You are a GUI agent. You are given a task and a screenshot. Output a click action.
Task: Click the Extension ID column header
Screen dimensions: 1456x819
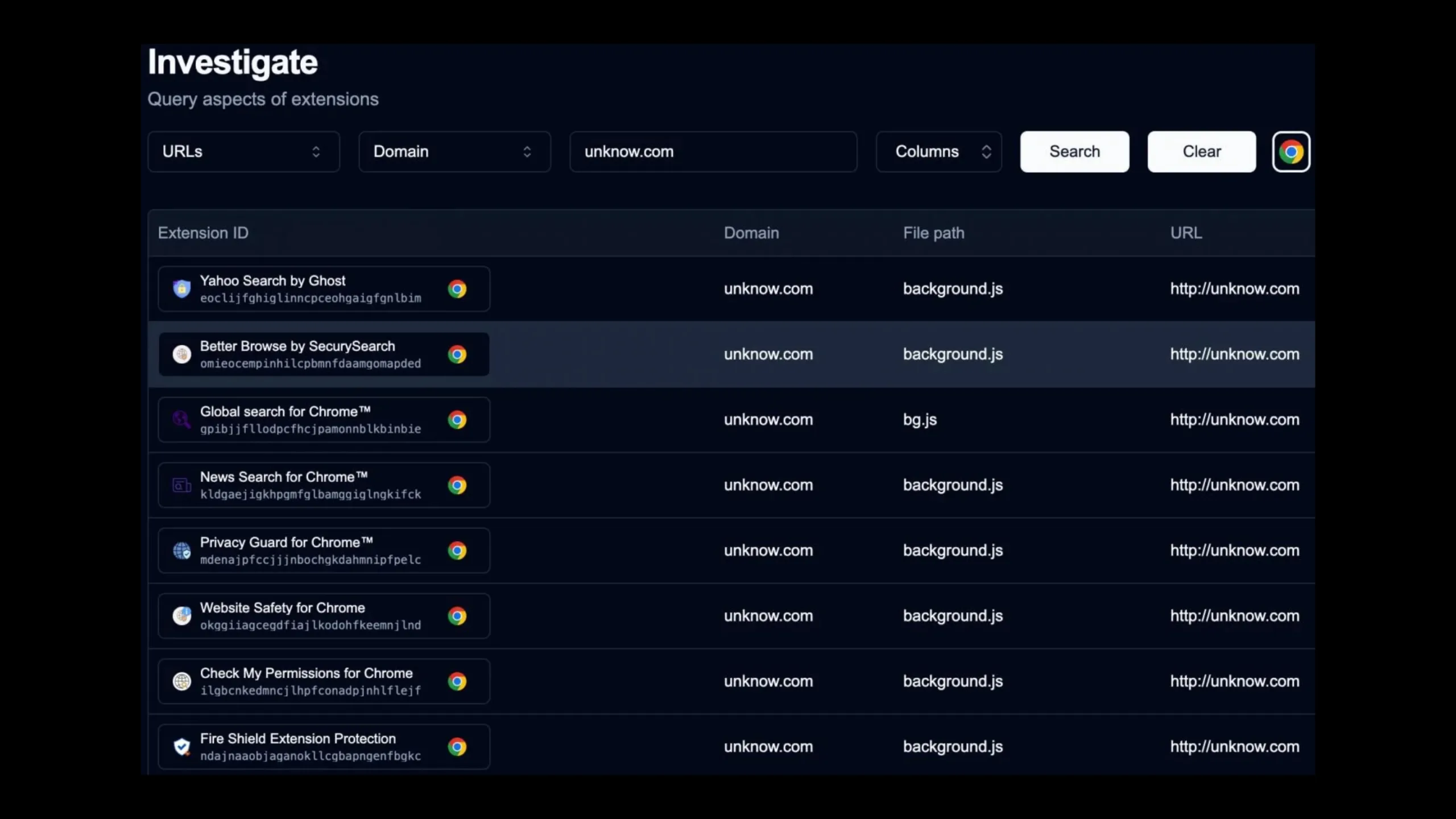coord(203,233)
